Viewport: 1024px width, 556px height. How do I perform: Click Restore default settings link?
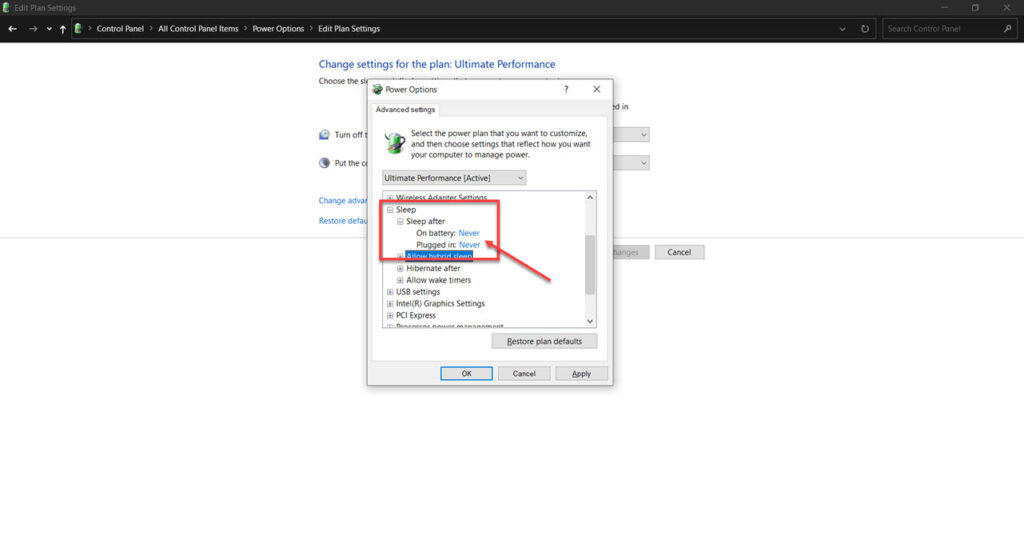343,221
